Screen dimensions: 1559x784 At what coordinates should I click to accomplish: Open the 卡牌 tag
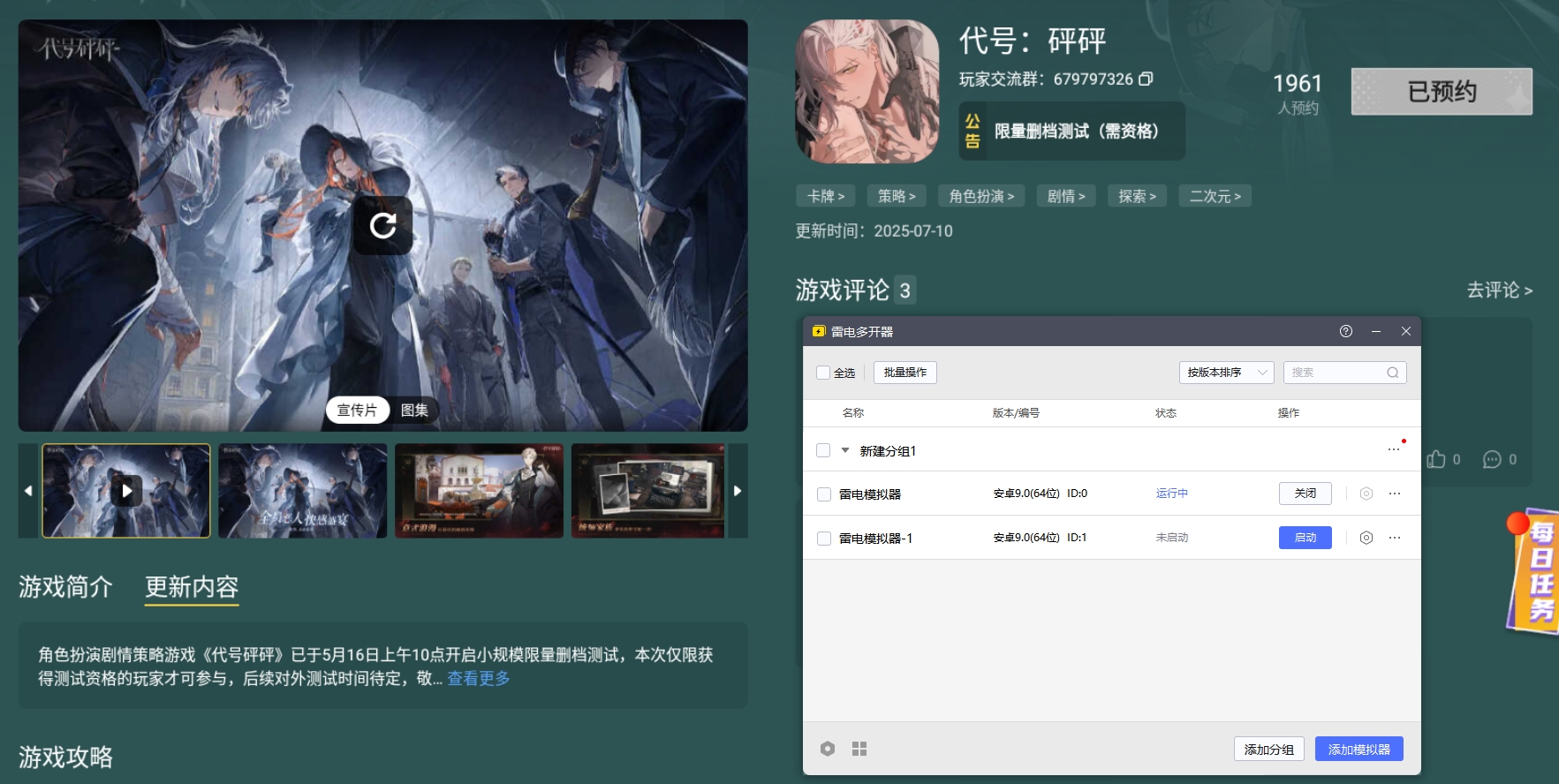826,196
